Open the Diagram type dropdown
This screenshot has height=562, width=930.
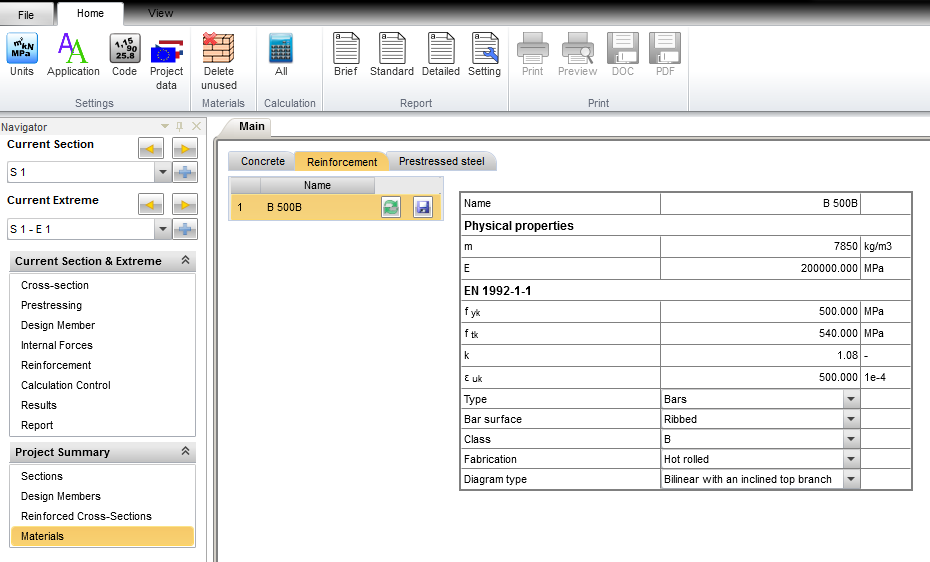coord(850,480)
